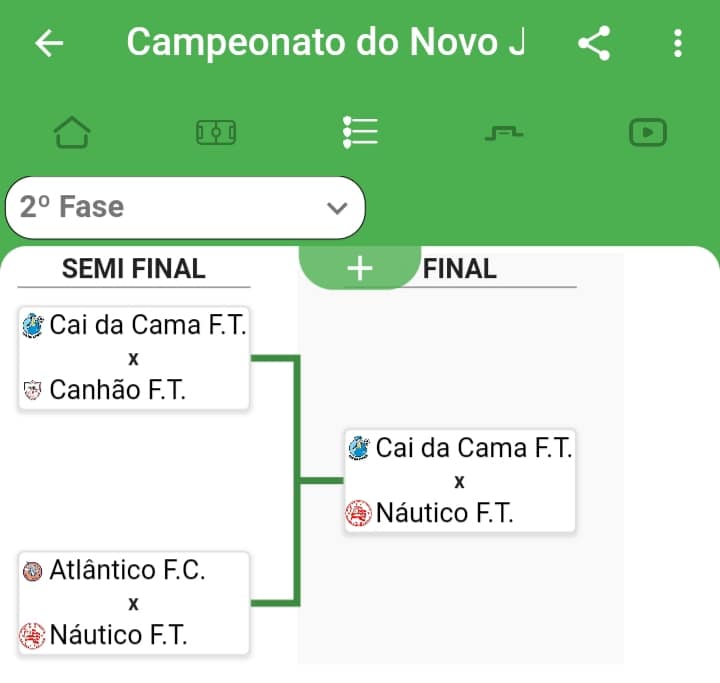Click the FINAL column header
The width and height of the screenshot is (720, 683).
[x=460, y=269]
